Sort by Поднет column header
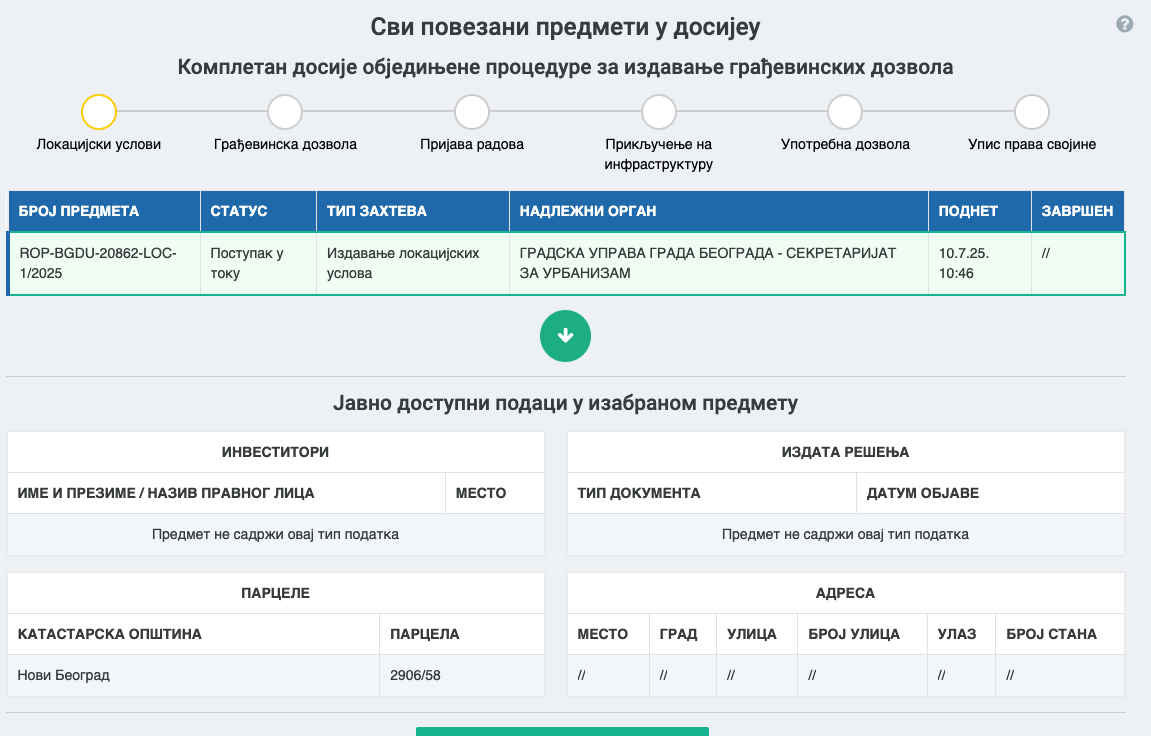This screenshot has height=736, width=1151. point(968,211)
